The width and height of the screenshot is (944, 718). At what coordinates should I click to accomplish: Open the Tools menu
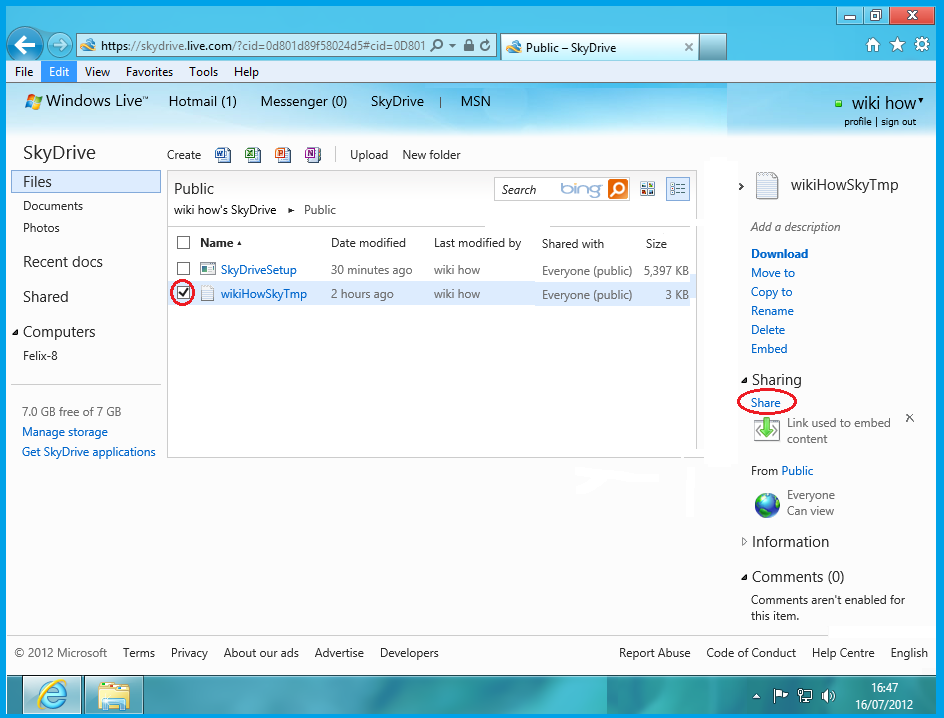[203, 72]
